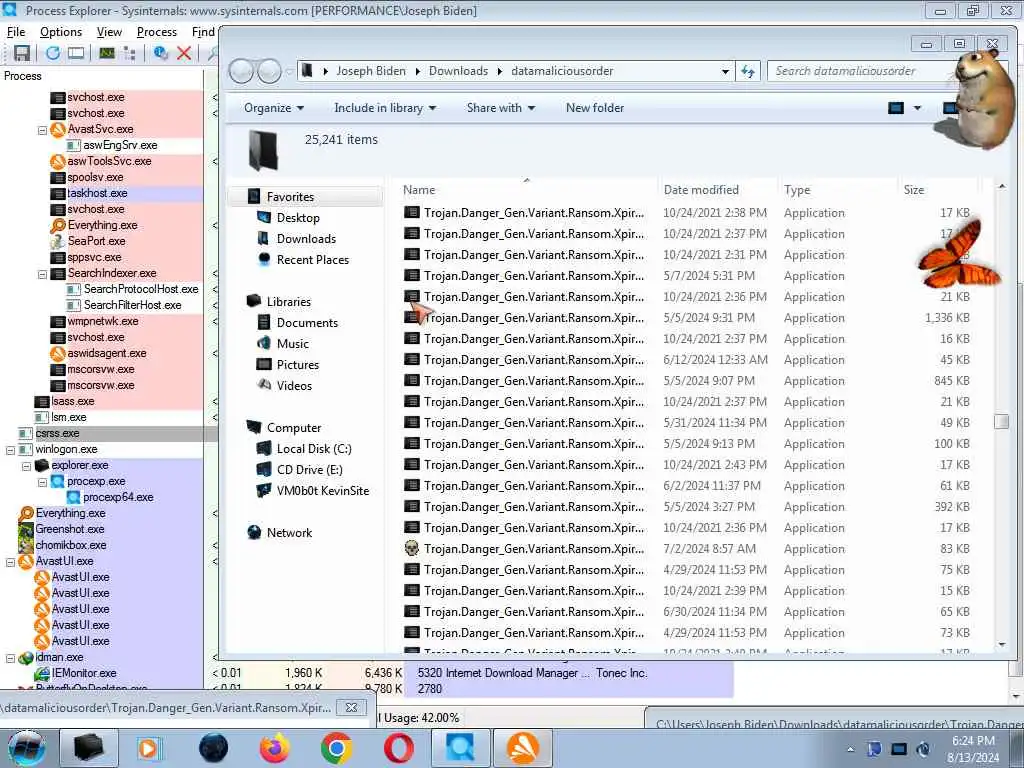Screen dimensions: 1024x768
Task: Sort files by the Type column header
Action: (x=839, y=190)
